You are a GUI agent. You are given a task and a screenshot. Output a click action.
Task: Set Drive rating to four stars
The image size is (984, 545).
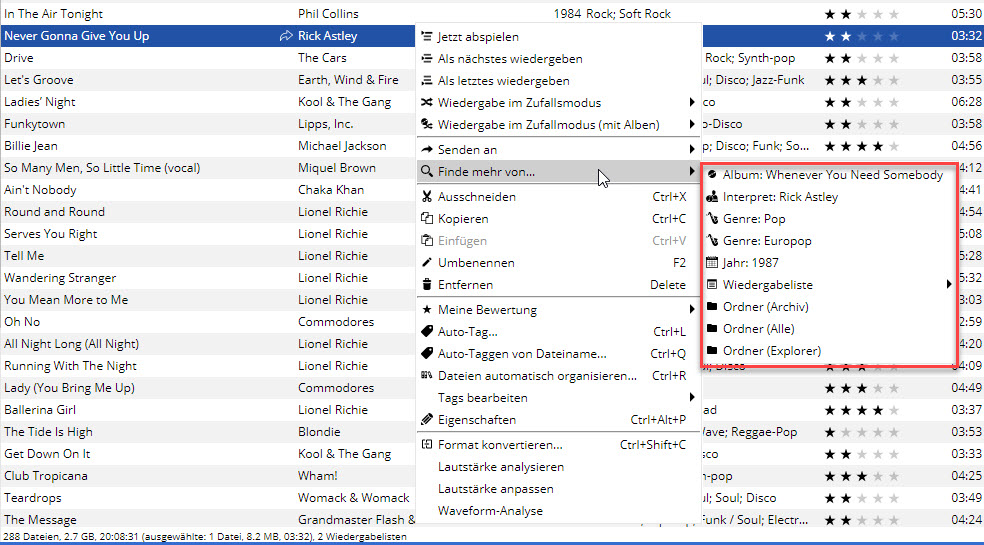click(x=878, y=58)
